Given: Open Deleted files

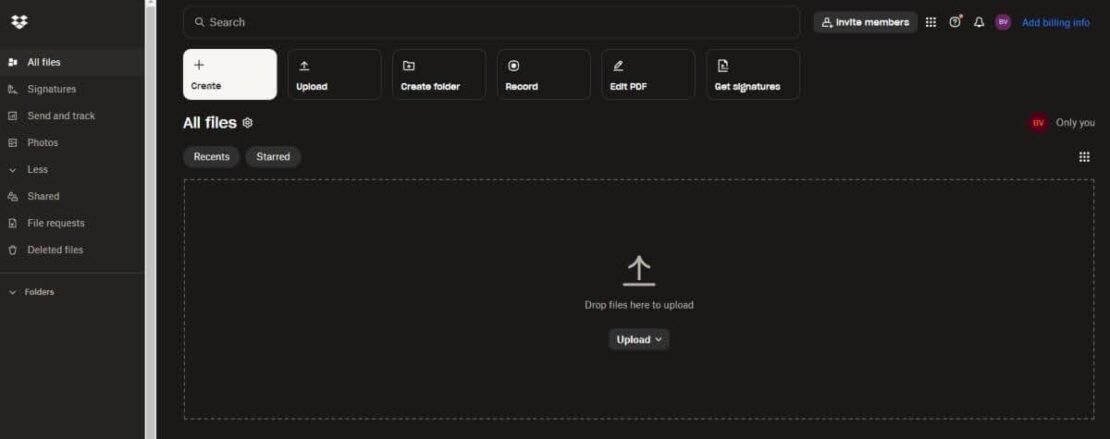Looking at the screenshot, I should pos(71,251).
